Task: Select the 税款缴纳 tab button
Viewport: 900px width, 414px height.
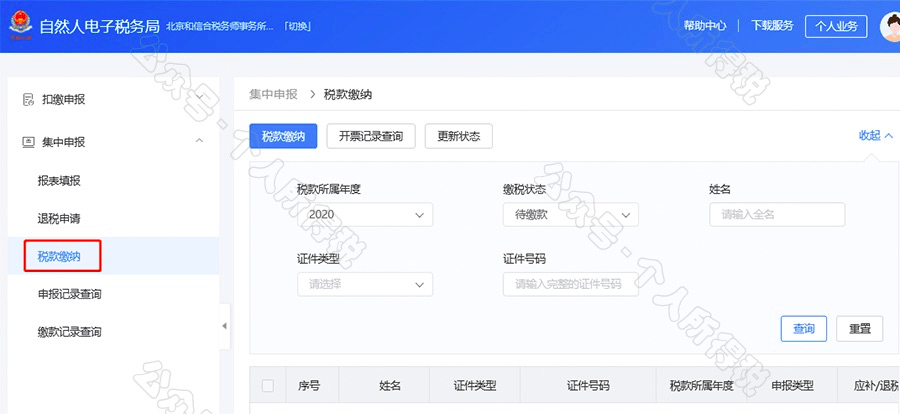Action: pos(283,137)
